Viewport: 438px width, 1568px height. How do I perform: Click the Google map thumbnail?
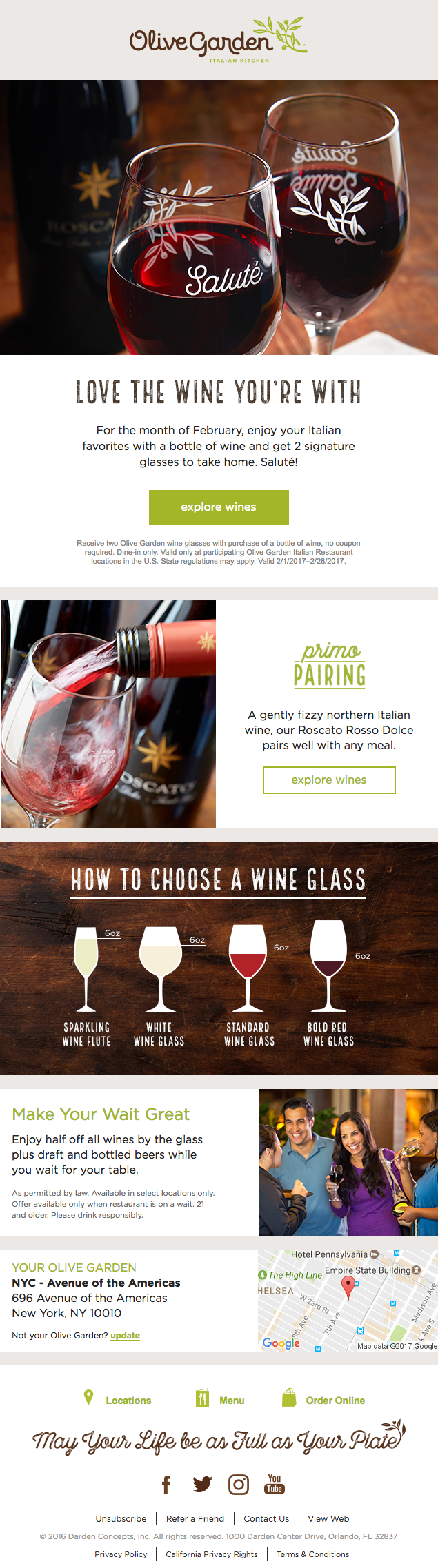click(x=348, y=1300)
